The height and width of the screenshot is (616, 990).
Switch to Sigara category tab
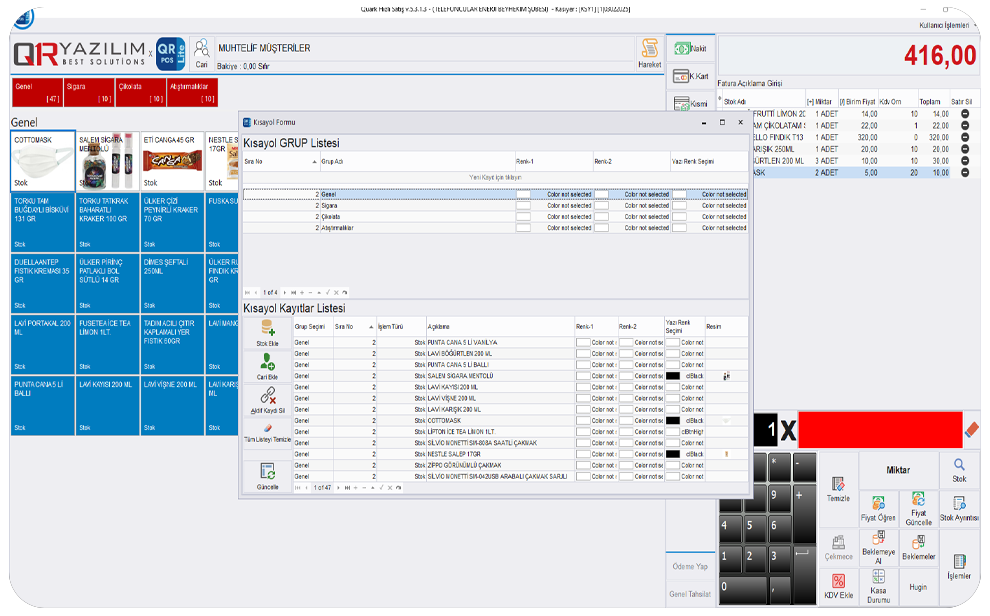[x=90, y=92]
